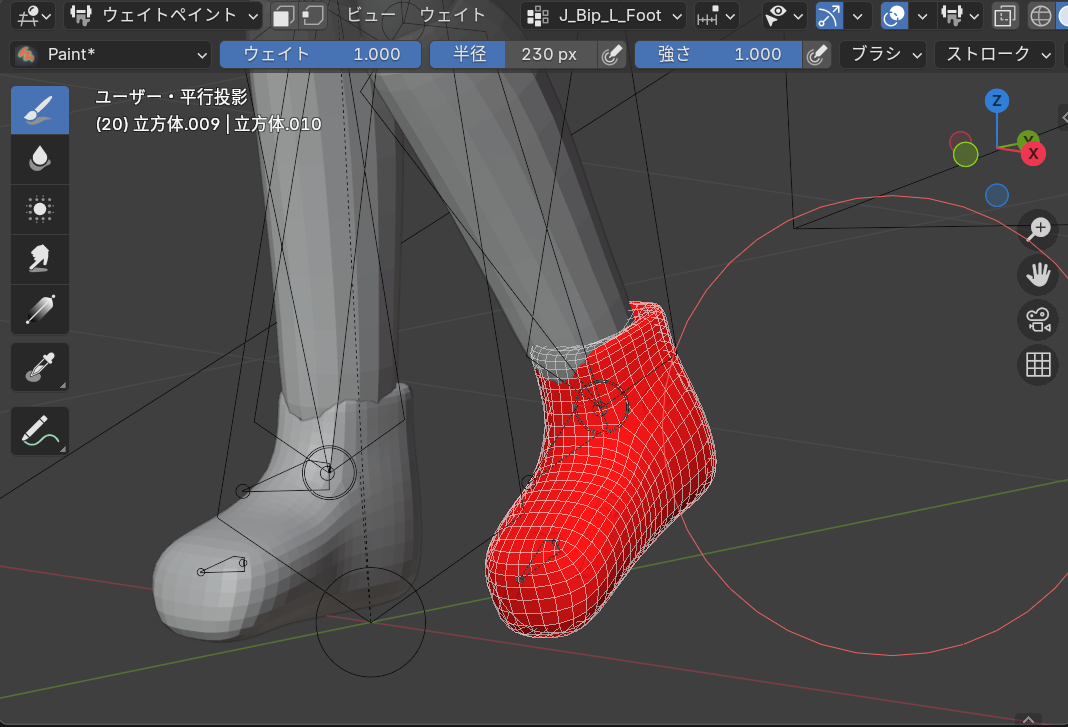Toggle the camera view icon
This screenshot has width=1068, height=727.
click(x=1038, y=320)
